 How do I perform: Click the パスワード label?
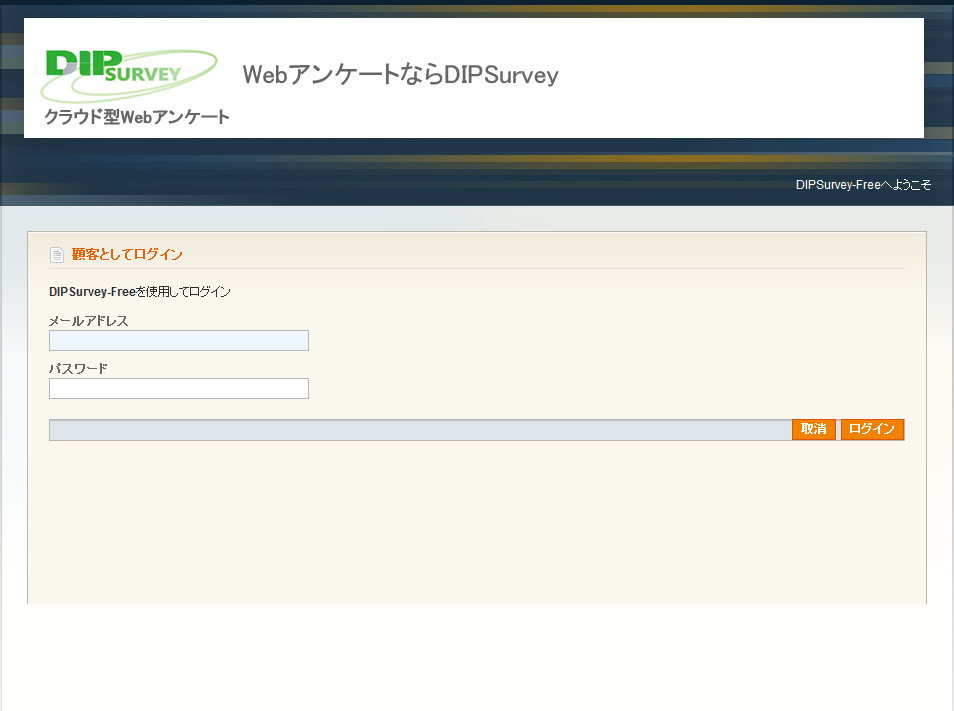click(x=78, y=369)
